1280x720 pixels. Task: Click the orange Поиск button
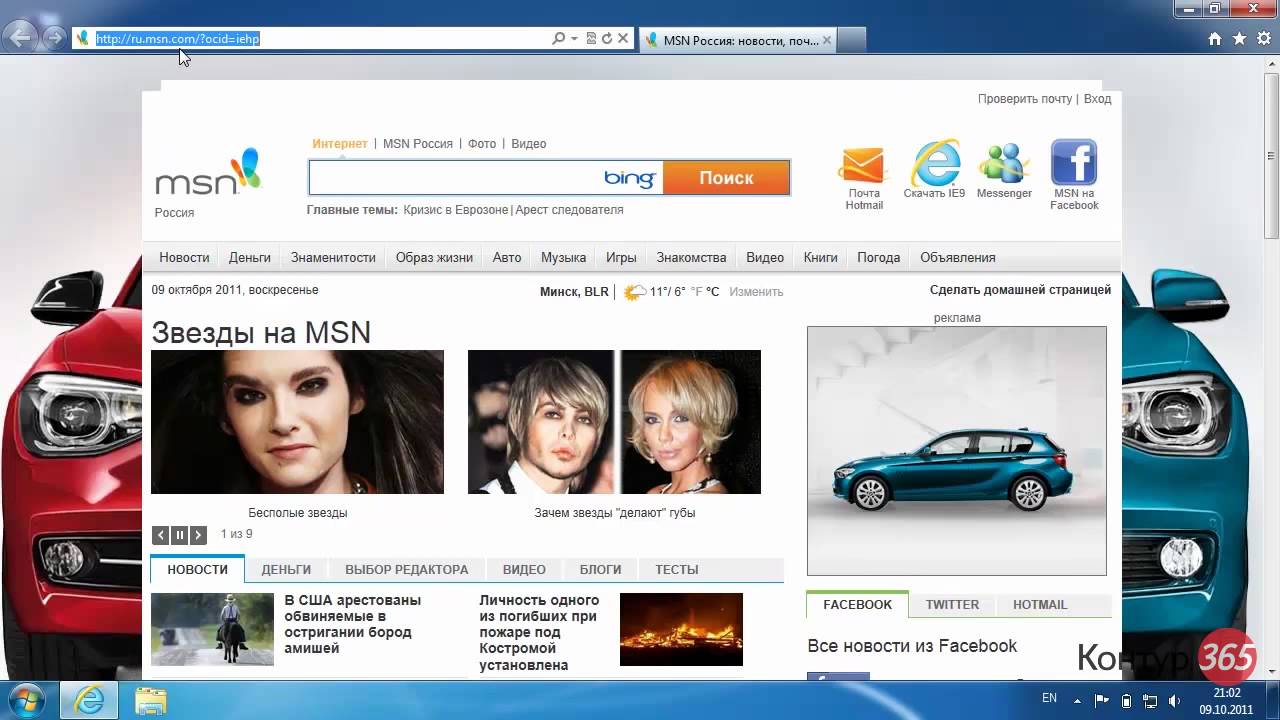click(x=726, y=178)
